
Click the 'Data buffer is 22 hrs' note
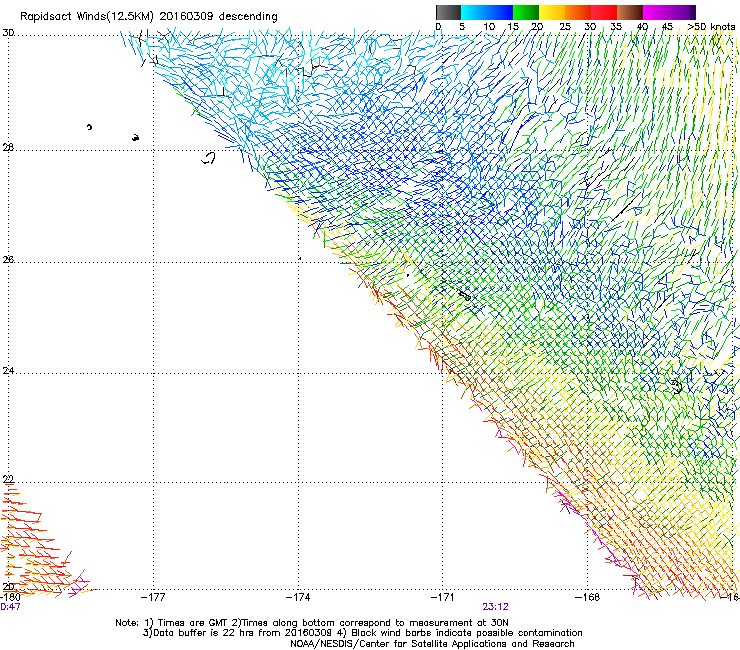pos(362,633)
